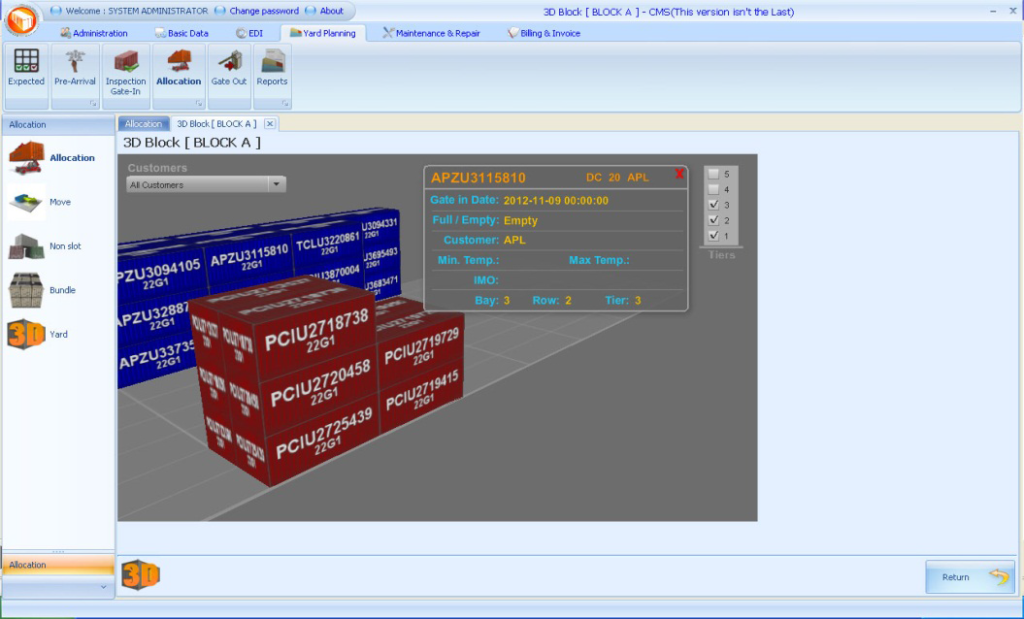The width and height of the screenshot is (1024, 619).
Task: Open the All Customers dropdown
Action: [206, 185]
